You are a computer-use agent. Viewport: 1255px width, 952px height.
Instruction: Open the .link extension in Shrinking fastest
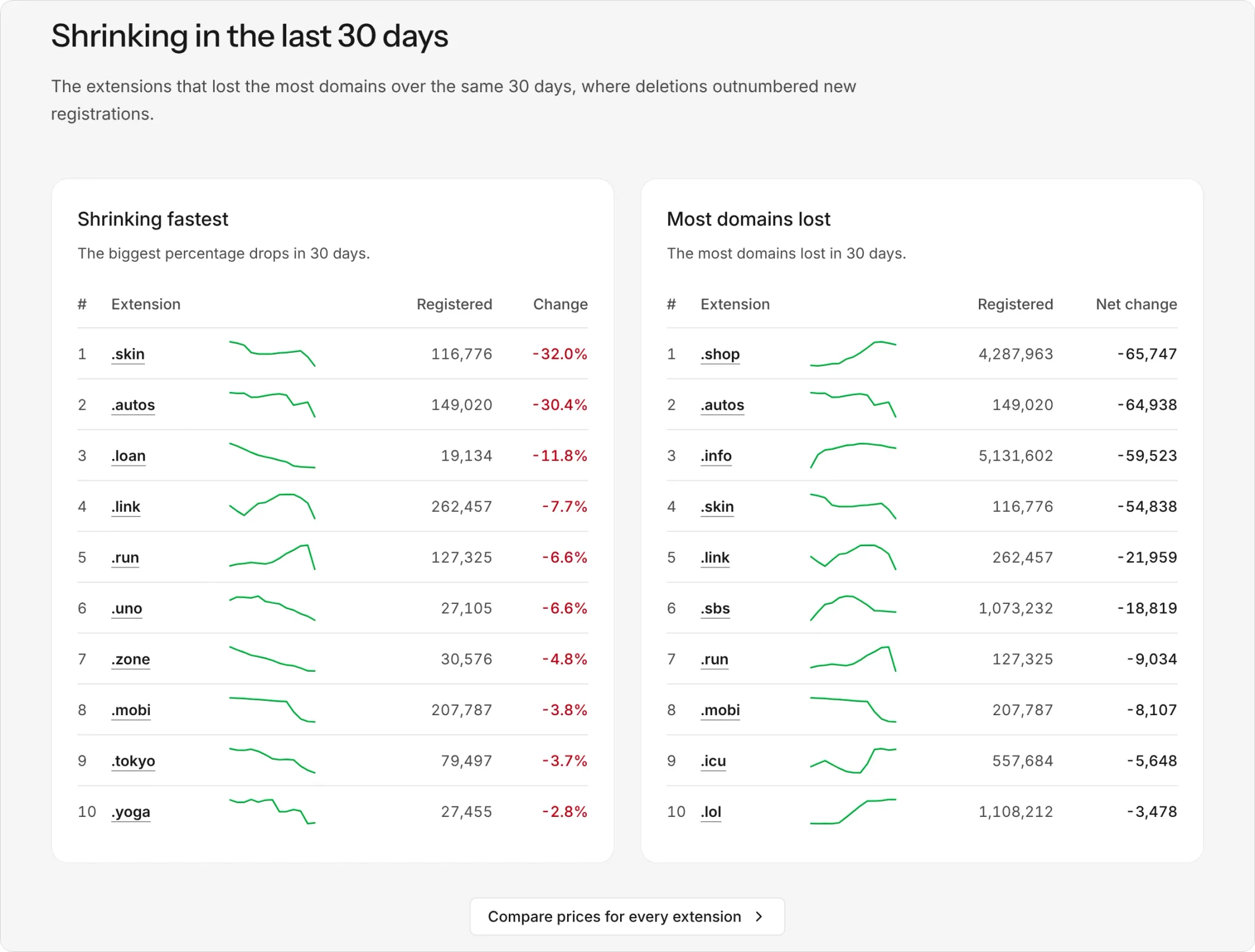click(x=126, y=507)
